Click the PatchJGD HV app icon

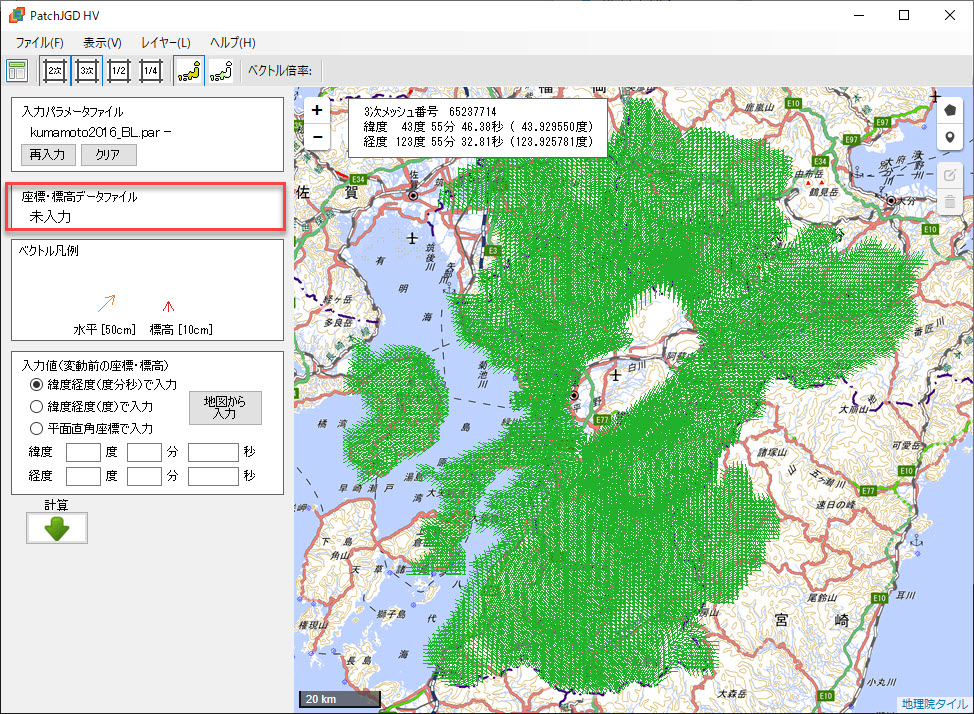pos(17,15)
